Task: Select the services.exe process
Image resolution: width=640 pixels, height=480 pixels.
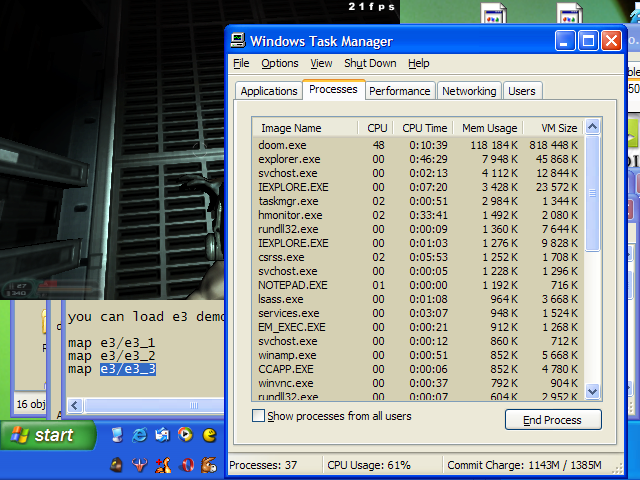Action: [x=418, y=313]
